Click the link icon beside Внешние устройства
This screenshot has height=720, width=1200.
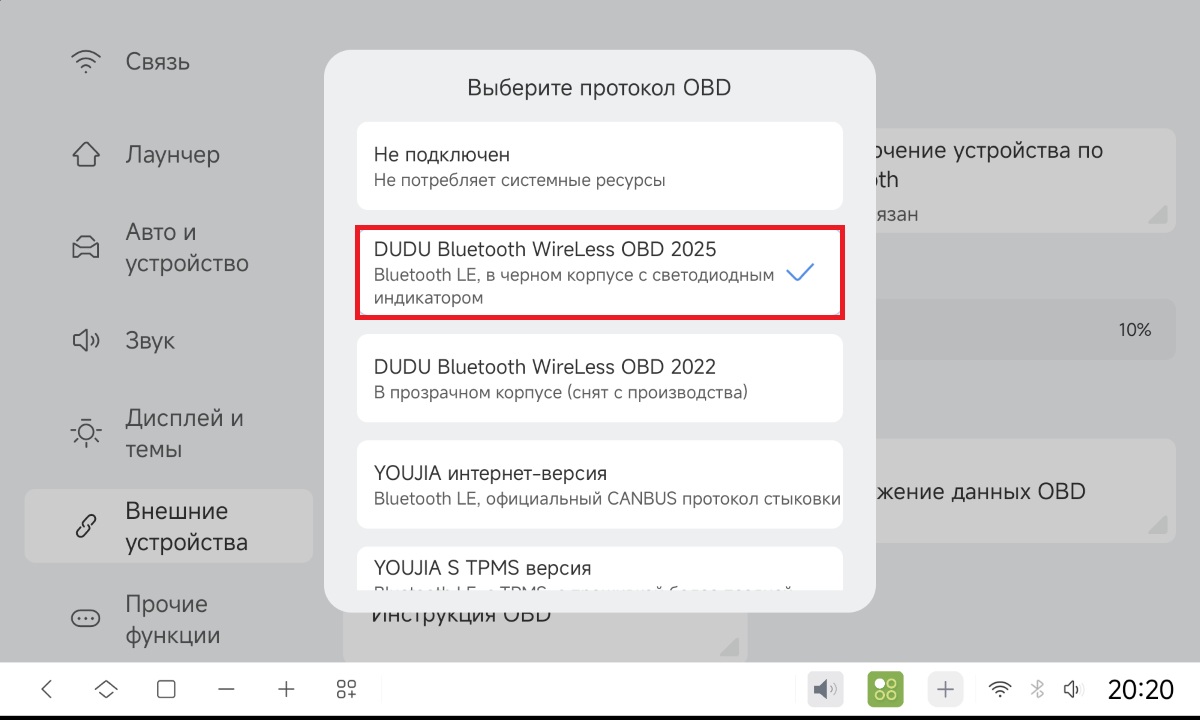pos(86,526)
